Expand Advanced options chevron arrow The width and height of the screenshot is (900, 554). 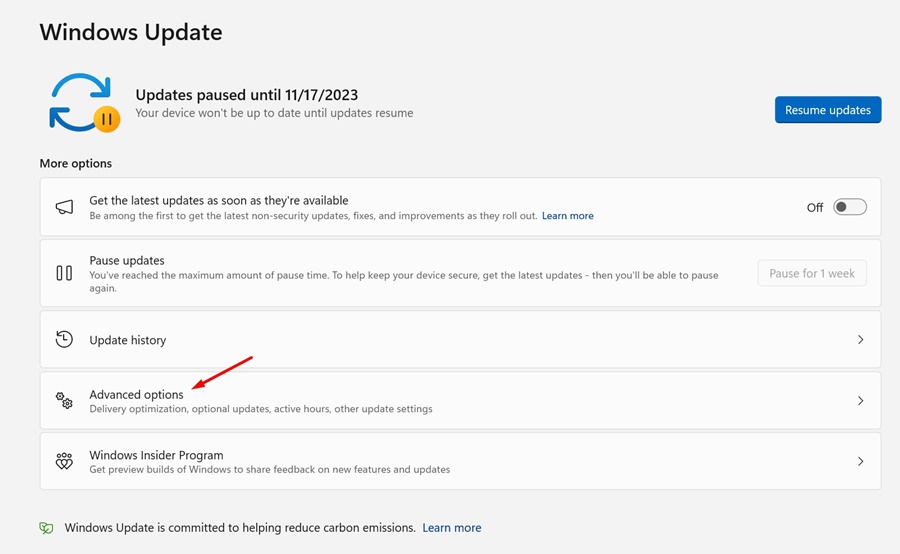(860, 401)
